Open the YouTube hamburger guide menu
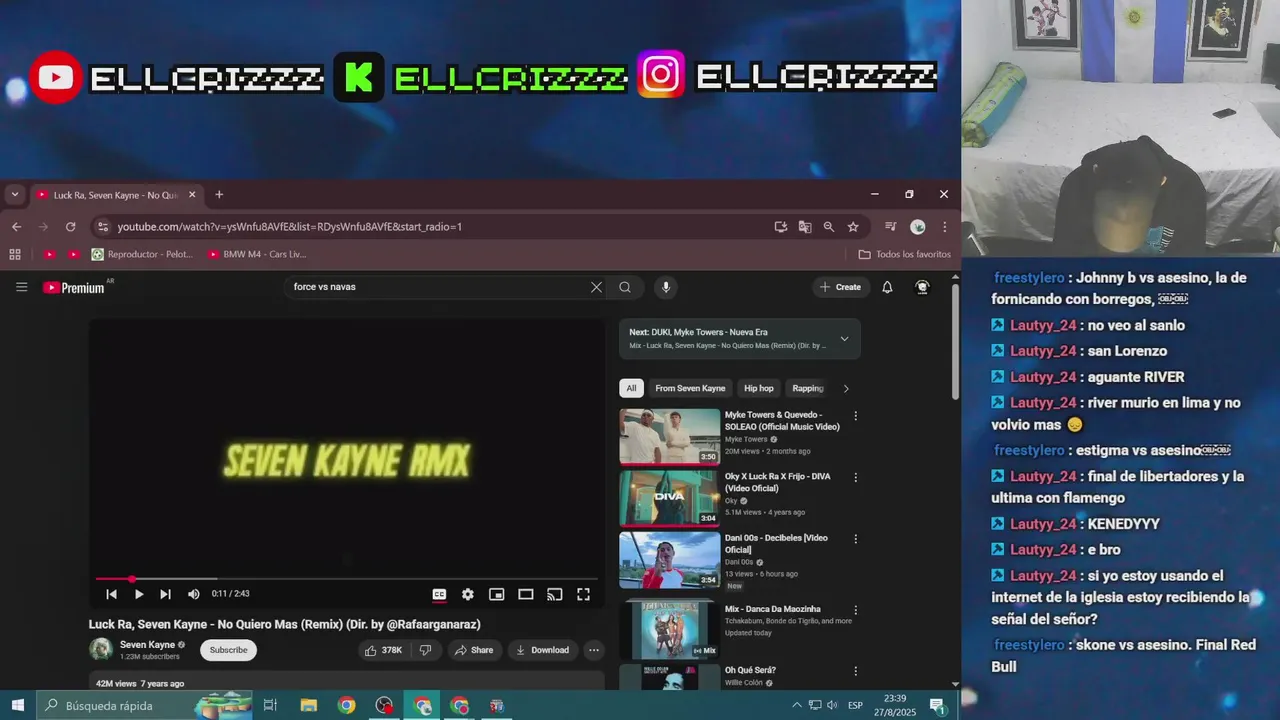The width and height of the screenshot is (1280, 720). [21, 287]
